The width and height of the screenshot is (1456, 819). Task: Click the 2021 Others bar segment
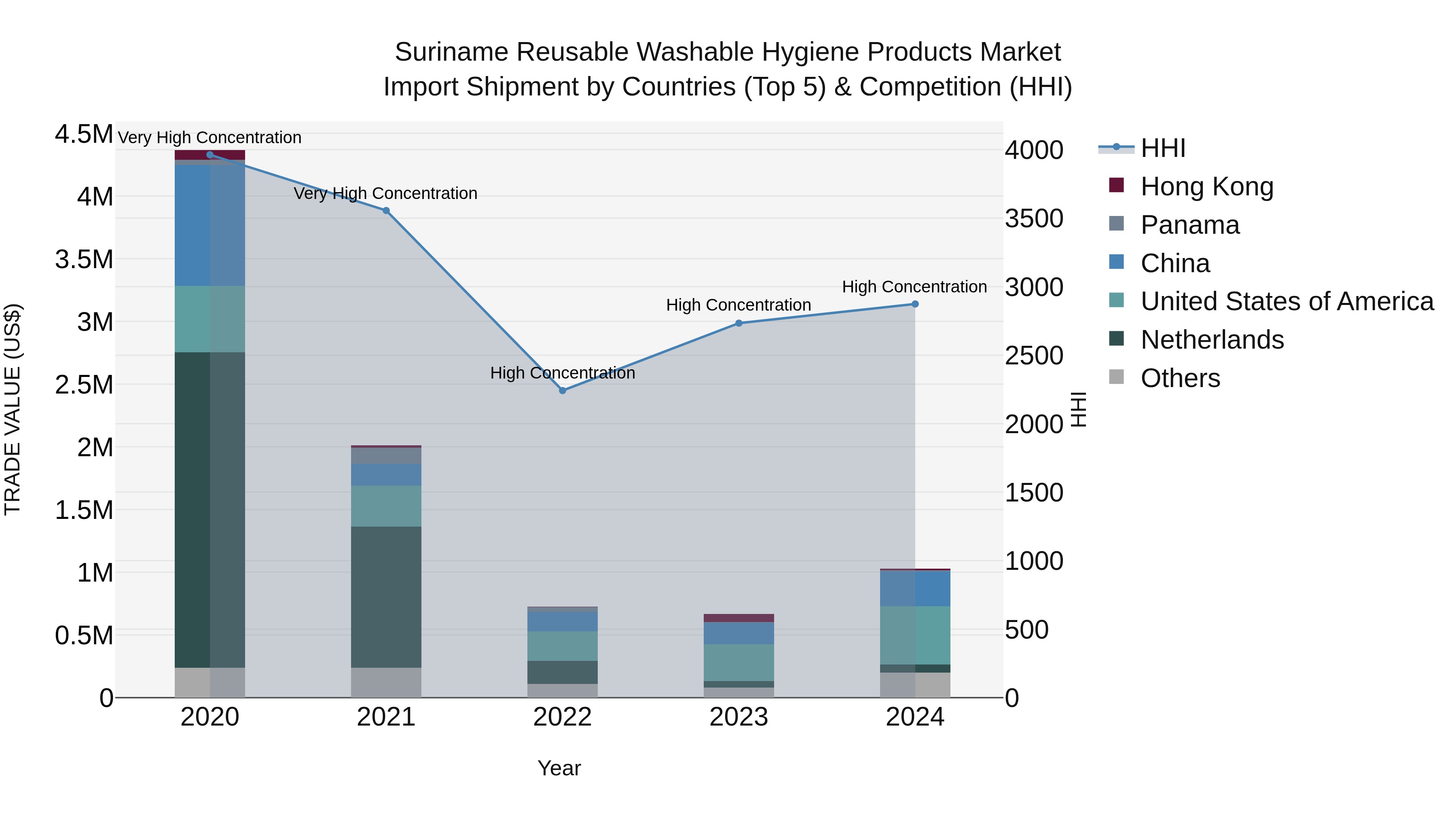tap(386, 683)
